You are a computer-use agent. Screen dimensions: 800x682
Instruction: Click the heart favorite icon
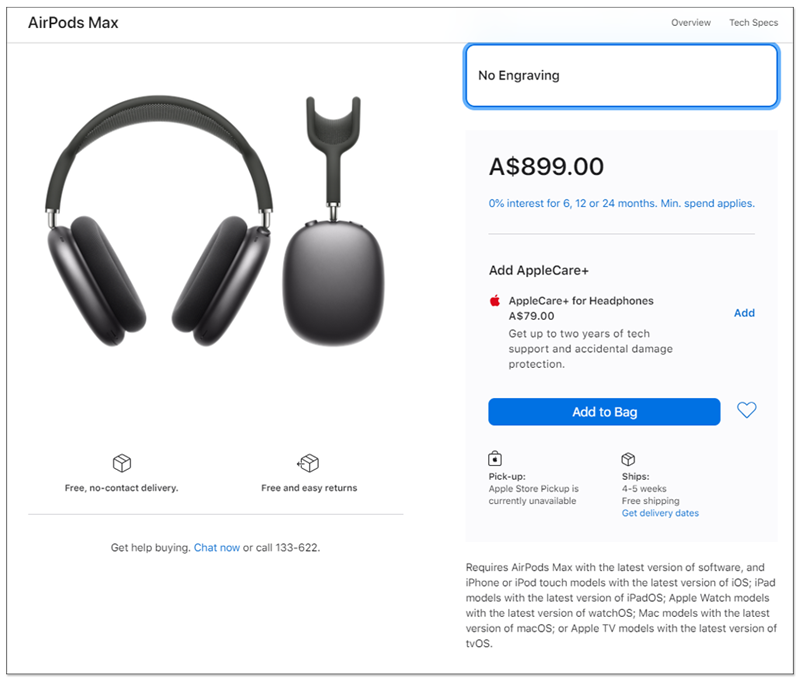coord(746,410)
